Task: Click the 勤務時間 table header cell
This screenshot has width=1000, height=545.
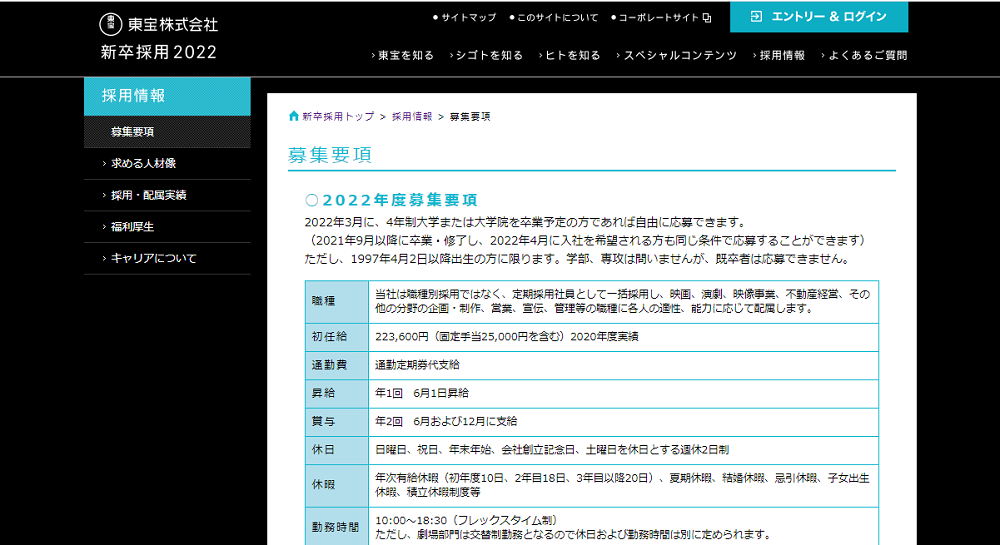Action: pyautogui.click(x=337, y=527)
